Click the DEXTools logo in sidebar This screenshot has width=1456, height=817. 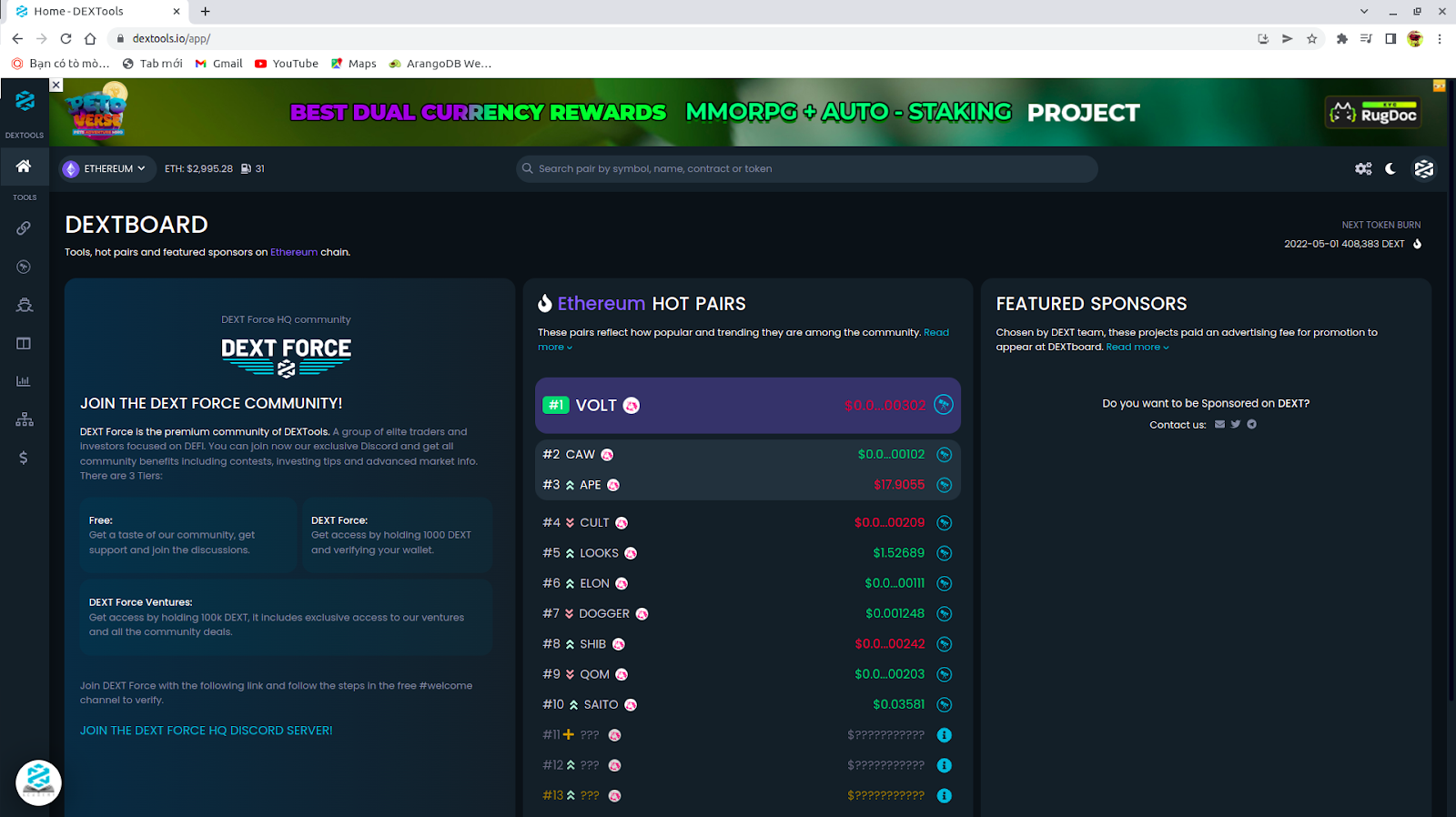point(25,101)
